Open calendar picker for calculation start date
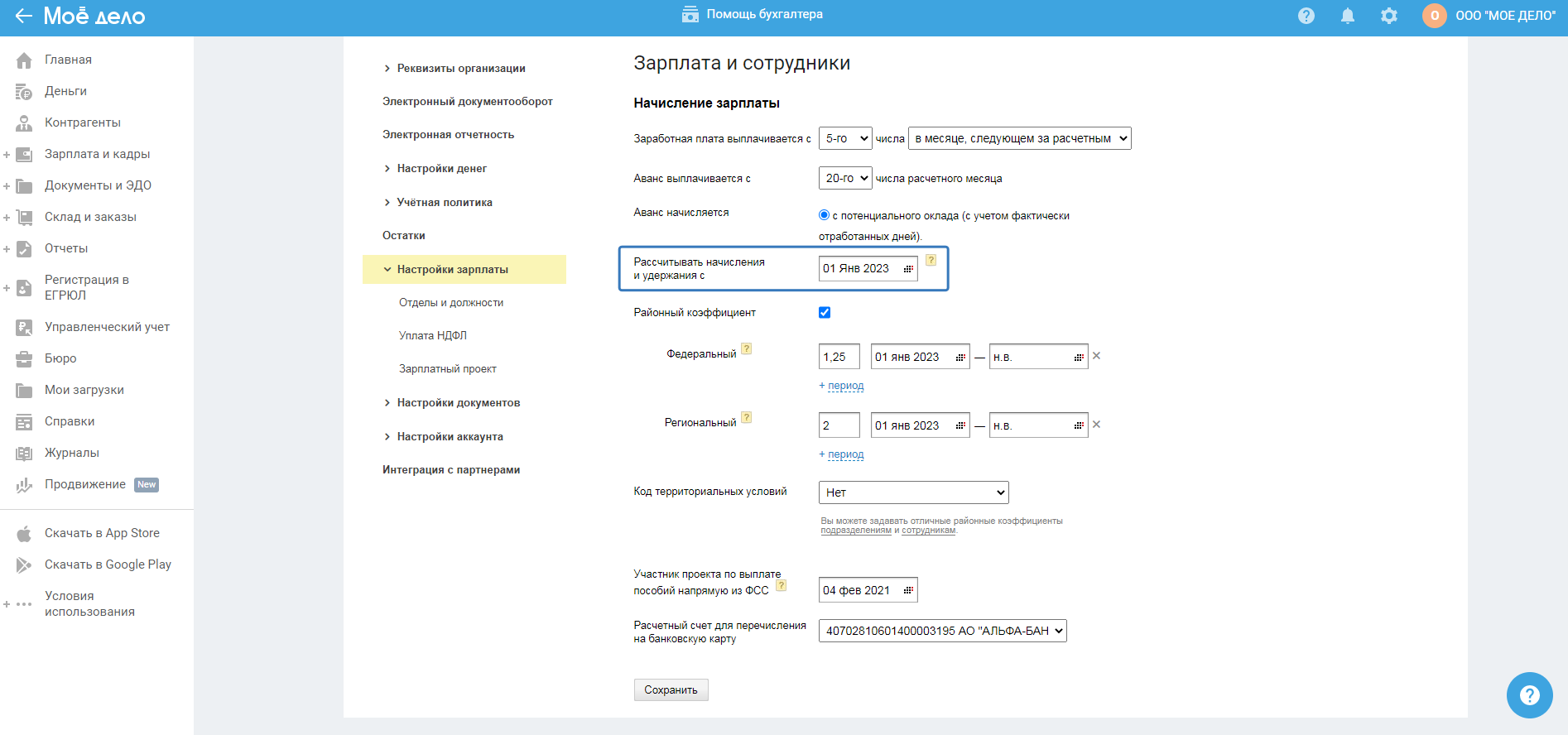1568x735 pixels. (908, 269)
